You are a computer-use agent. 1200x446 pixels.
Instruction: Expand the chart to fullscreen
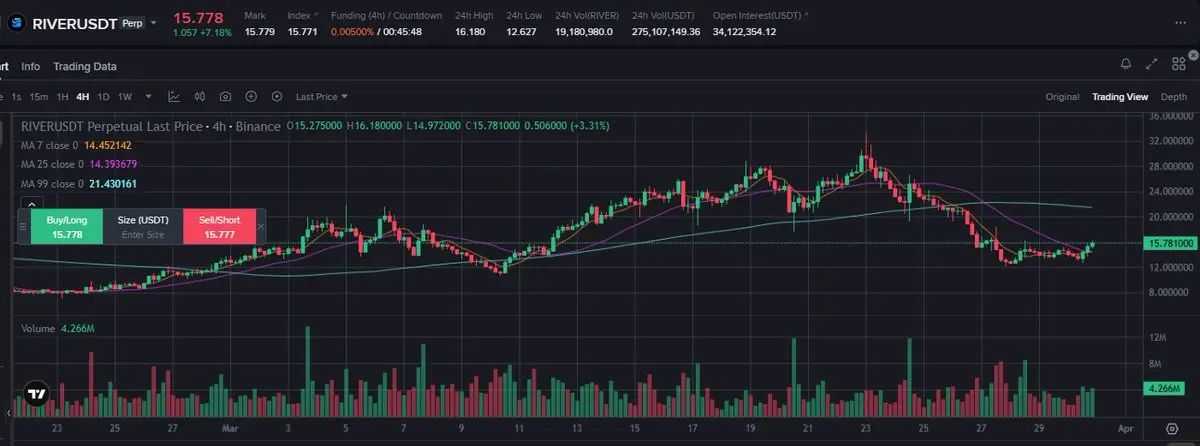(1152, 64)
